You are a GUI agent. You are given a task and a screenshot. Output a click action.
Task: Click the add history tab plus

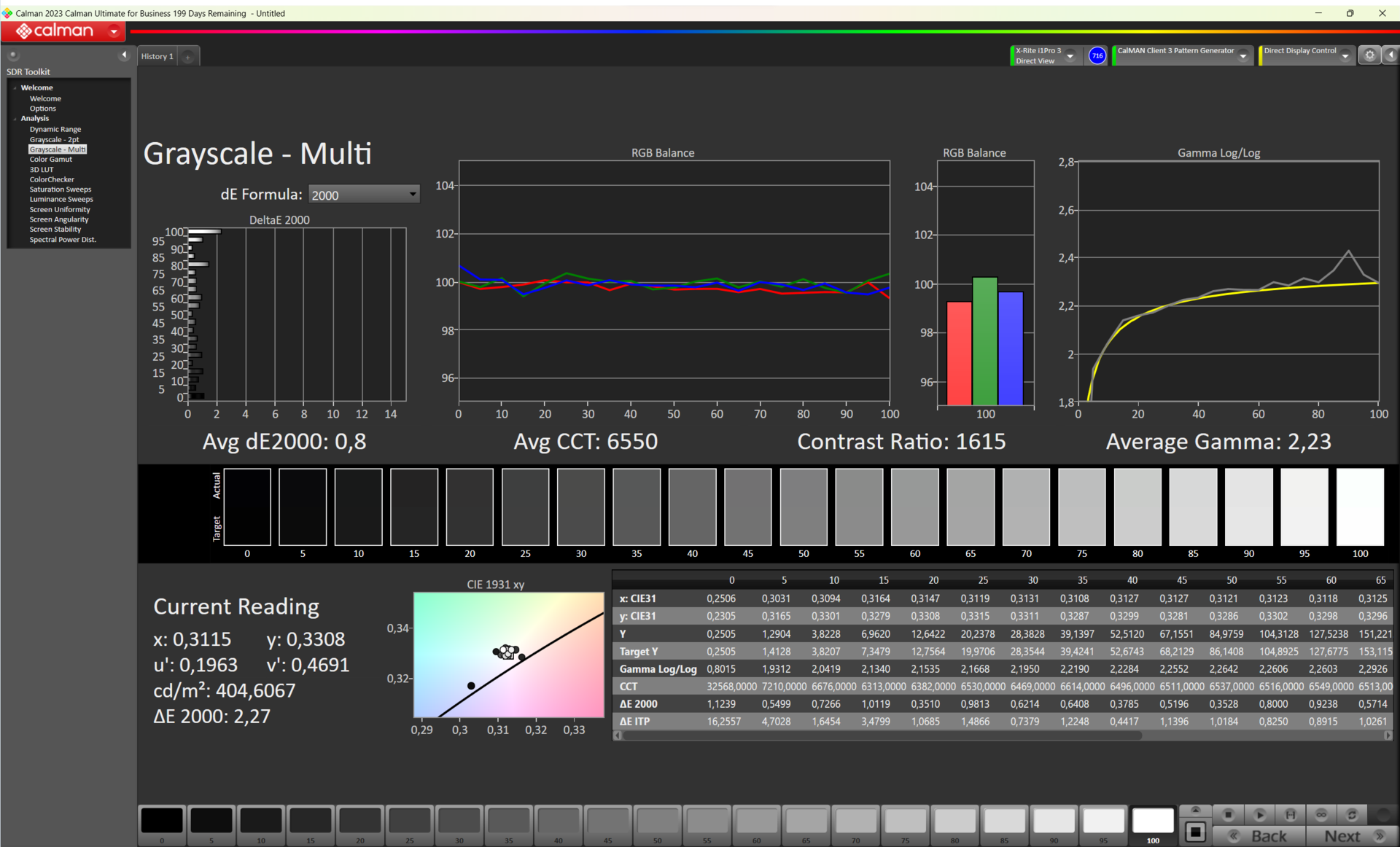coord(187,57)
